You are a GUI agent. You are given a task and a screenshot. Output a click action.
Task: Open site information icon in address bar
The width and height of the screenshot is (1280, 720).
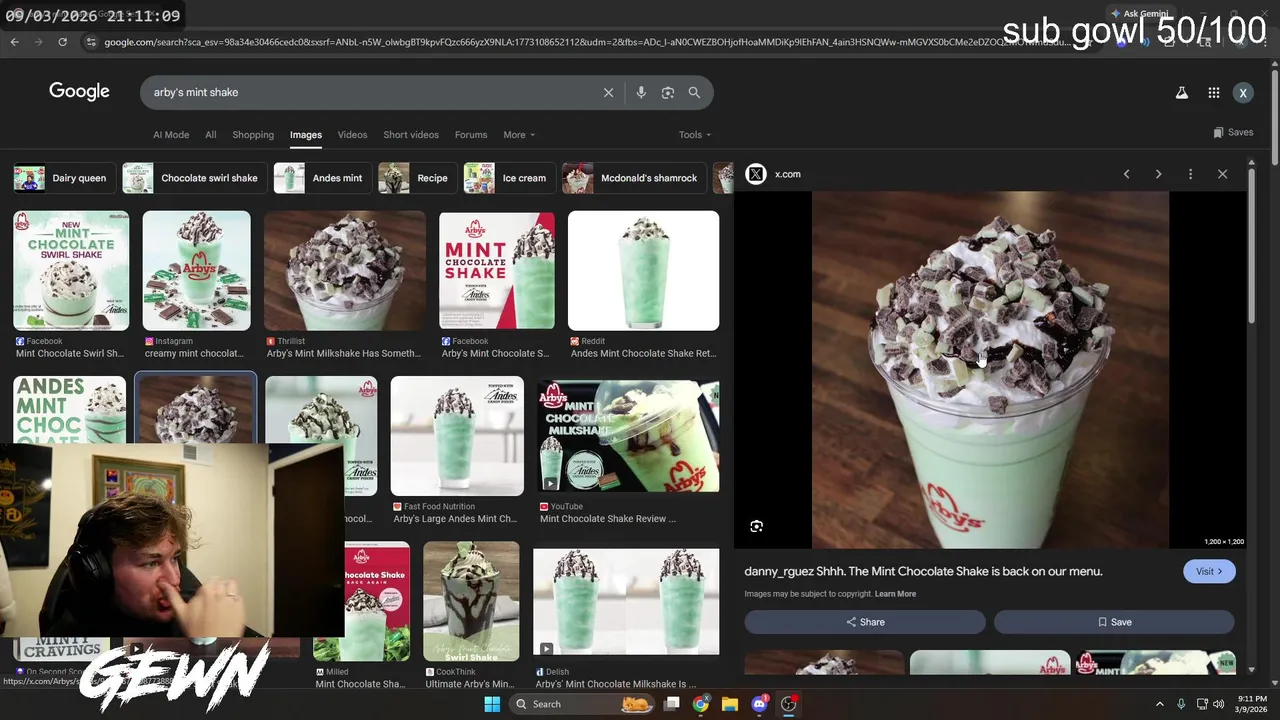[x=91, y=42]
